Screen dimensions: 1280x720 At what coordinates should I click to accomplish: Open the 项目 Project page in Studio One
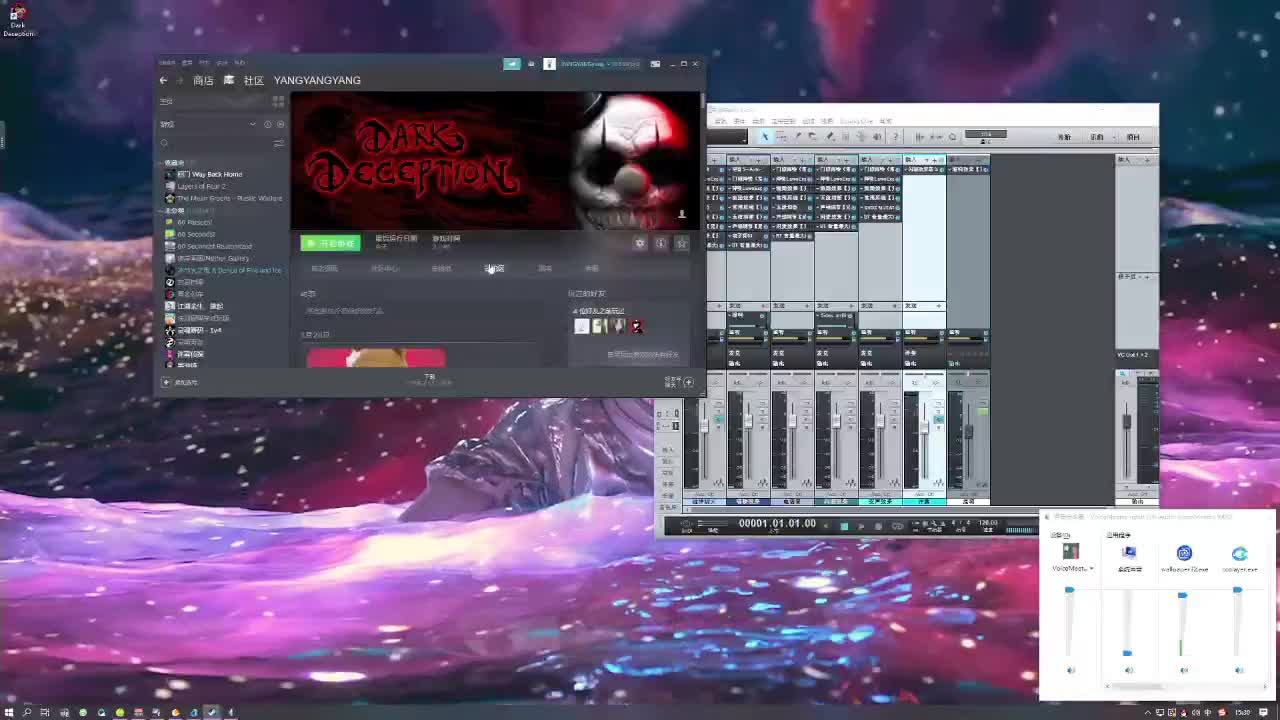(1133, 137)
